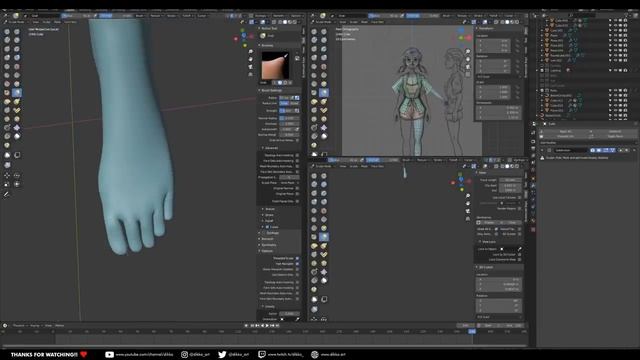The height and width of the screenshot is (360, 640).
Task: Toggle Lock to 3D Cursor checkbox
Action: pos(520,254)
